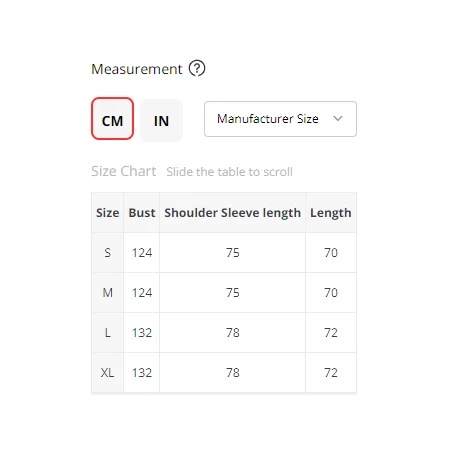Click 'Slide the table to scroll' hint
The height and width of the screenshot is (461, 450).
229,172
